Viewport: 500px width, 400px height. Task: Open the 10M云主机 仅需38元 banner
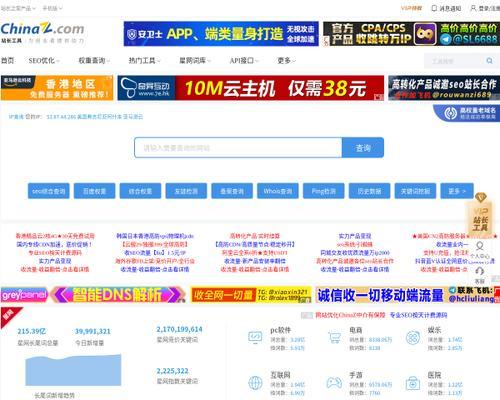(251, 88)
